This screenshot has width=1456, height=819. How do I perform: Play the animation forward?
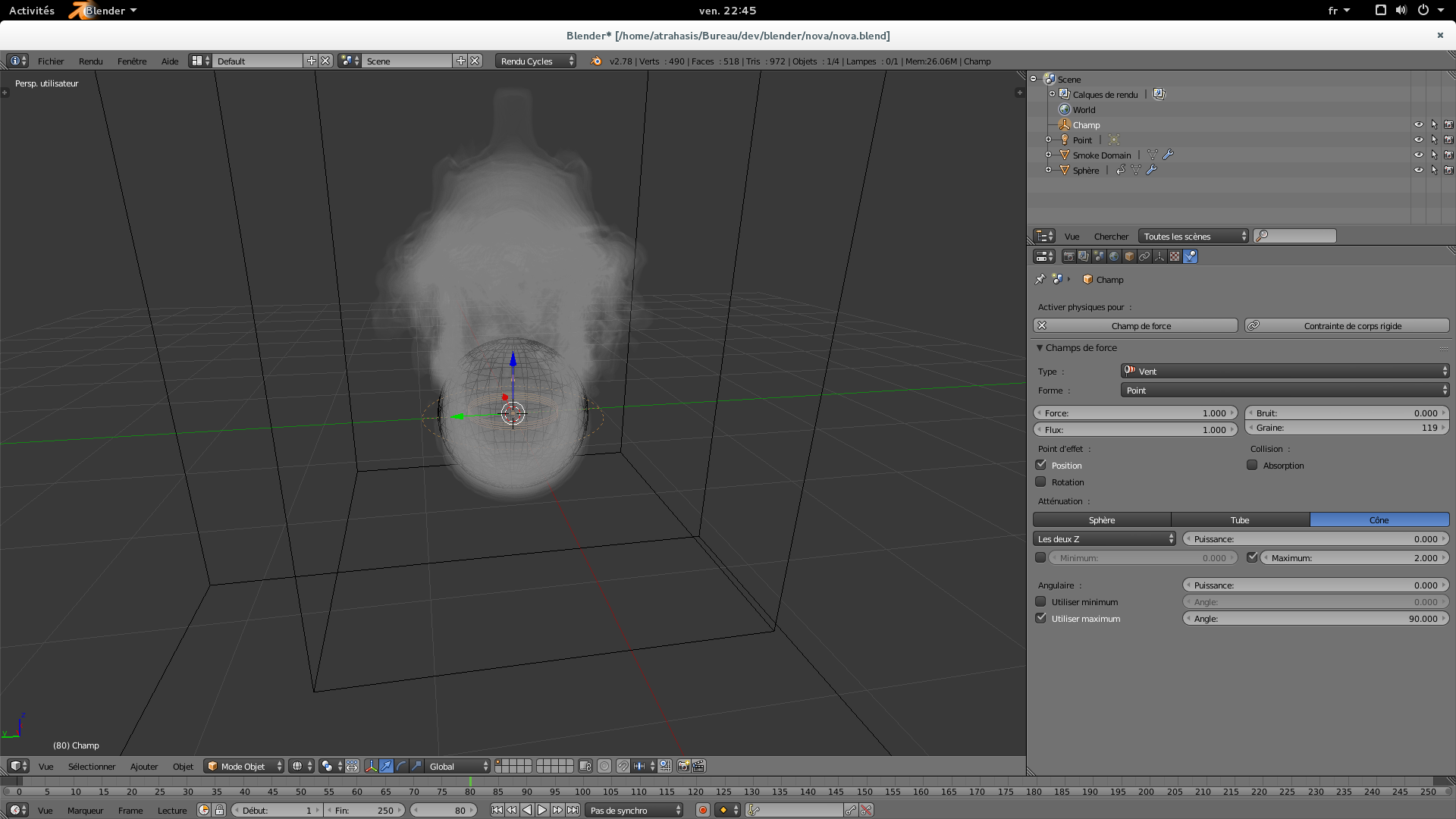(542, 810)
